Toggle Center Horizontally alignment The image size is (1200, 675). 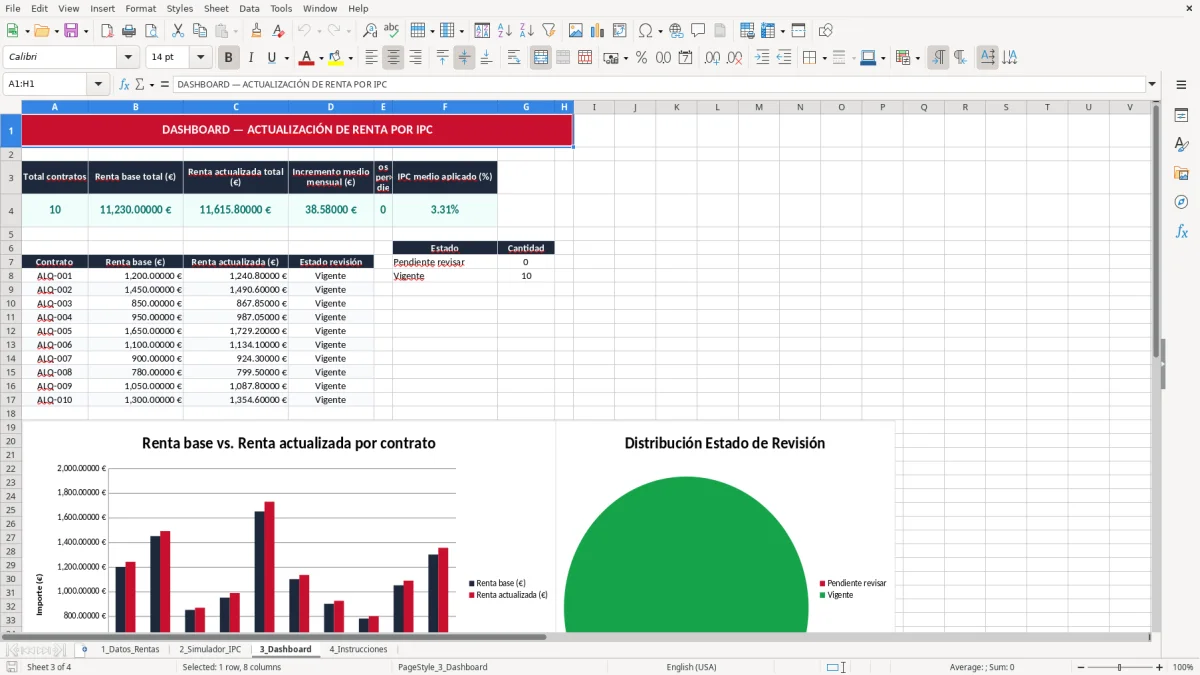393,58
